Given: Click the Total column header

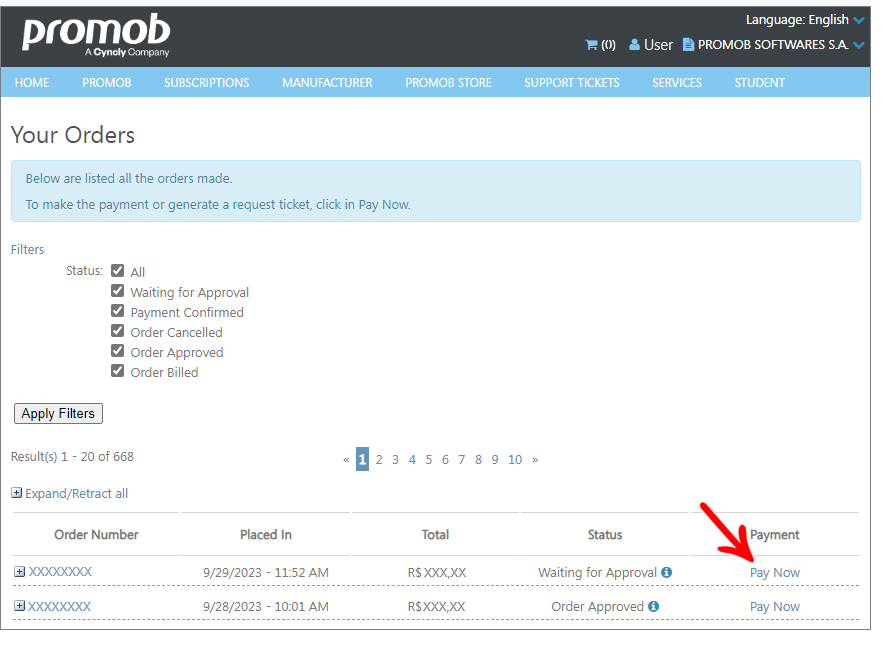Looking at the screenshot, I should [x=435, y=535].
